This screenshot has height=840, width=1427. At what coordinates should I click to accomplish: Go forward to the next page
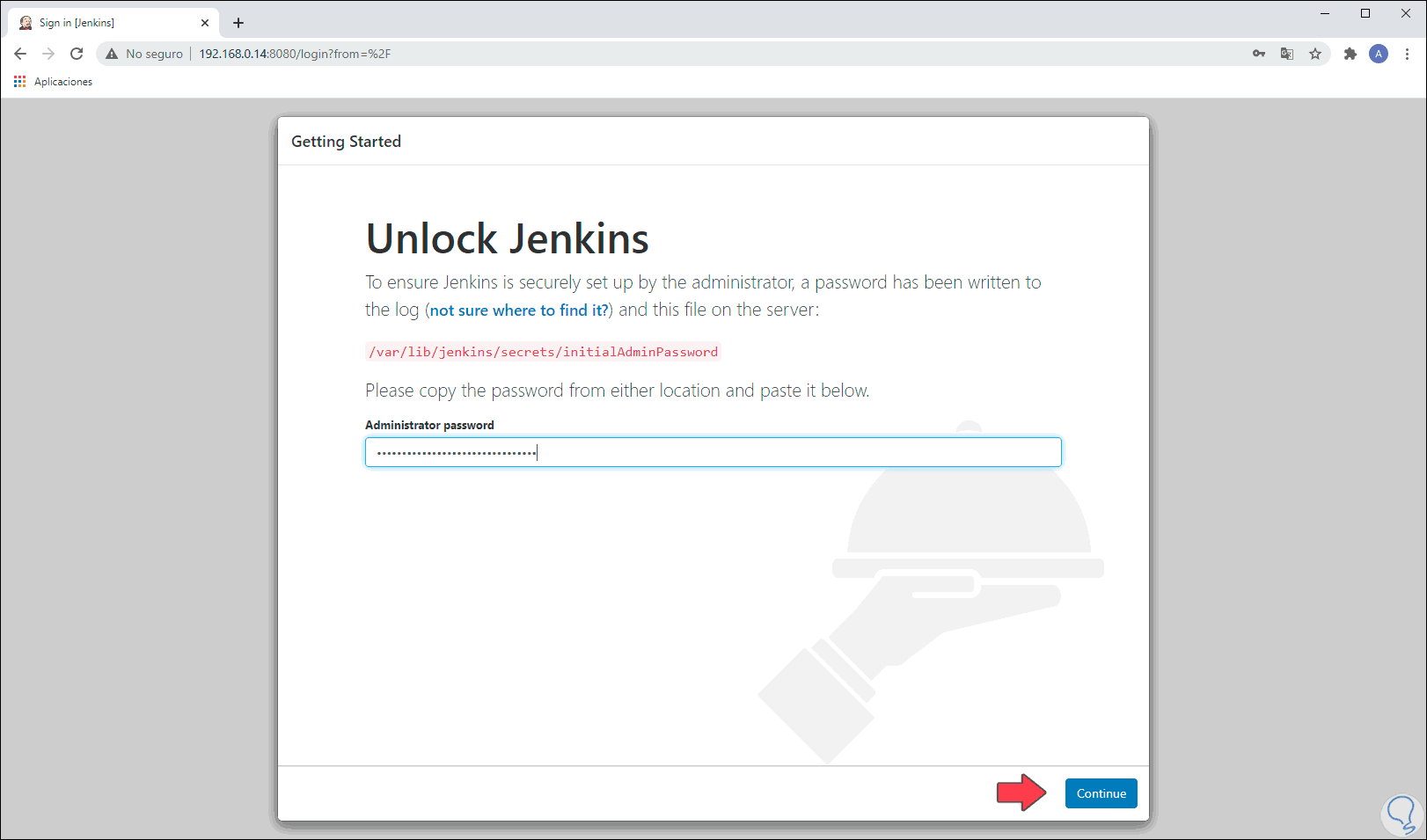pyautogui.click(x=48, y=54)
